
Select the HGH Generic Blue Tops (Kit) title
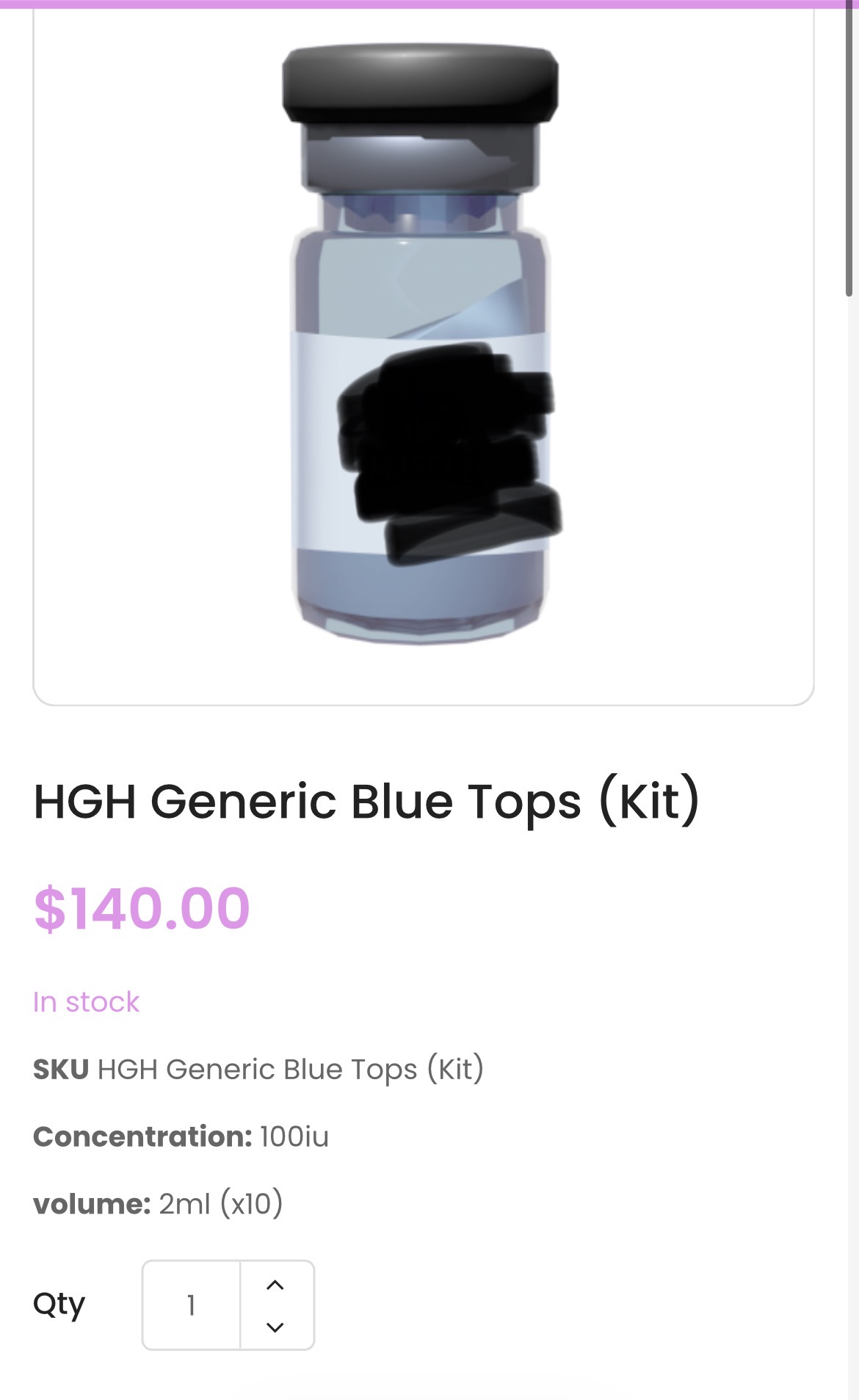tap(367, 801)
